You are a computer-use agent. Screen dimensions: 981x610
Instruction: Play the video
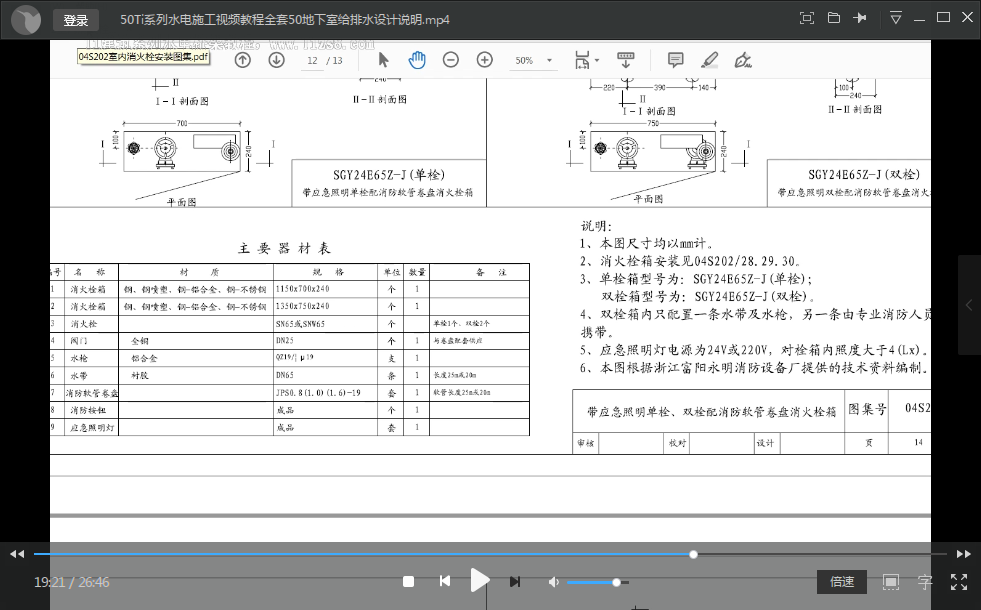click(479, 581)
